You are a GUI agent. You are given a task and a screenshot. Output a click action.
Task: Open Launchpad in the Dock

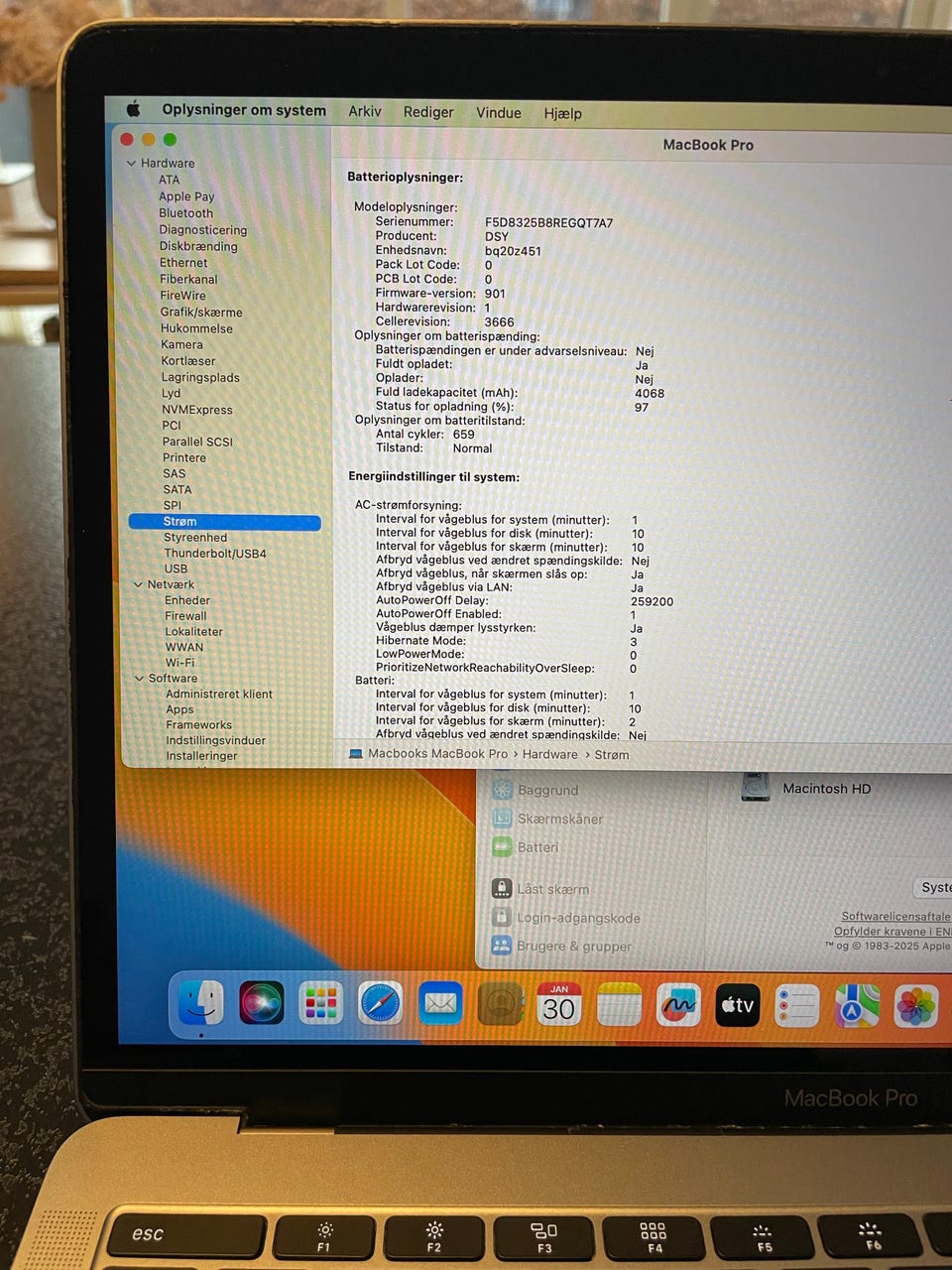pos(321,1004)
